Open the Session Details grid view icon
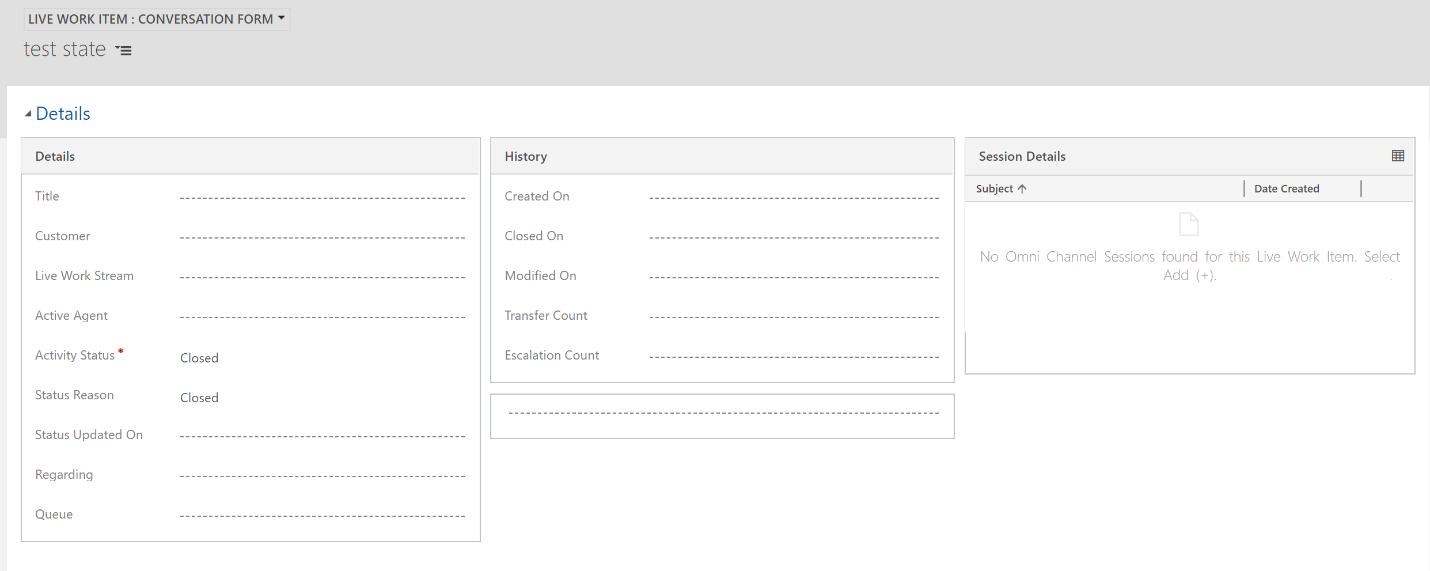1430x571 pixels. click(x=1397, y=156)
